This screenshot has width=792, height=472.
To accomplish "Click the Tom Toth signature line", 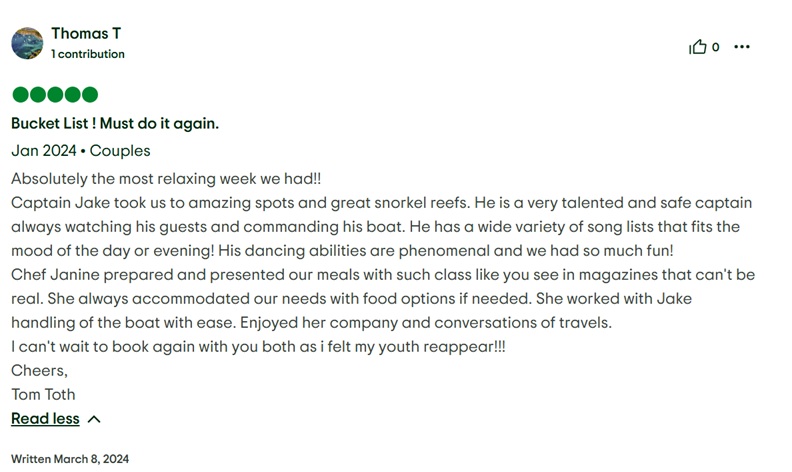I will (x=43, y=394).
